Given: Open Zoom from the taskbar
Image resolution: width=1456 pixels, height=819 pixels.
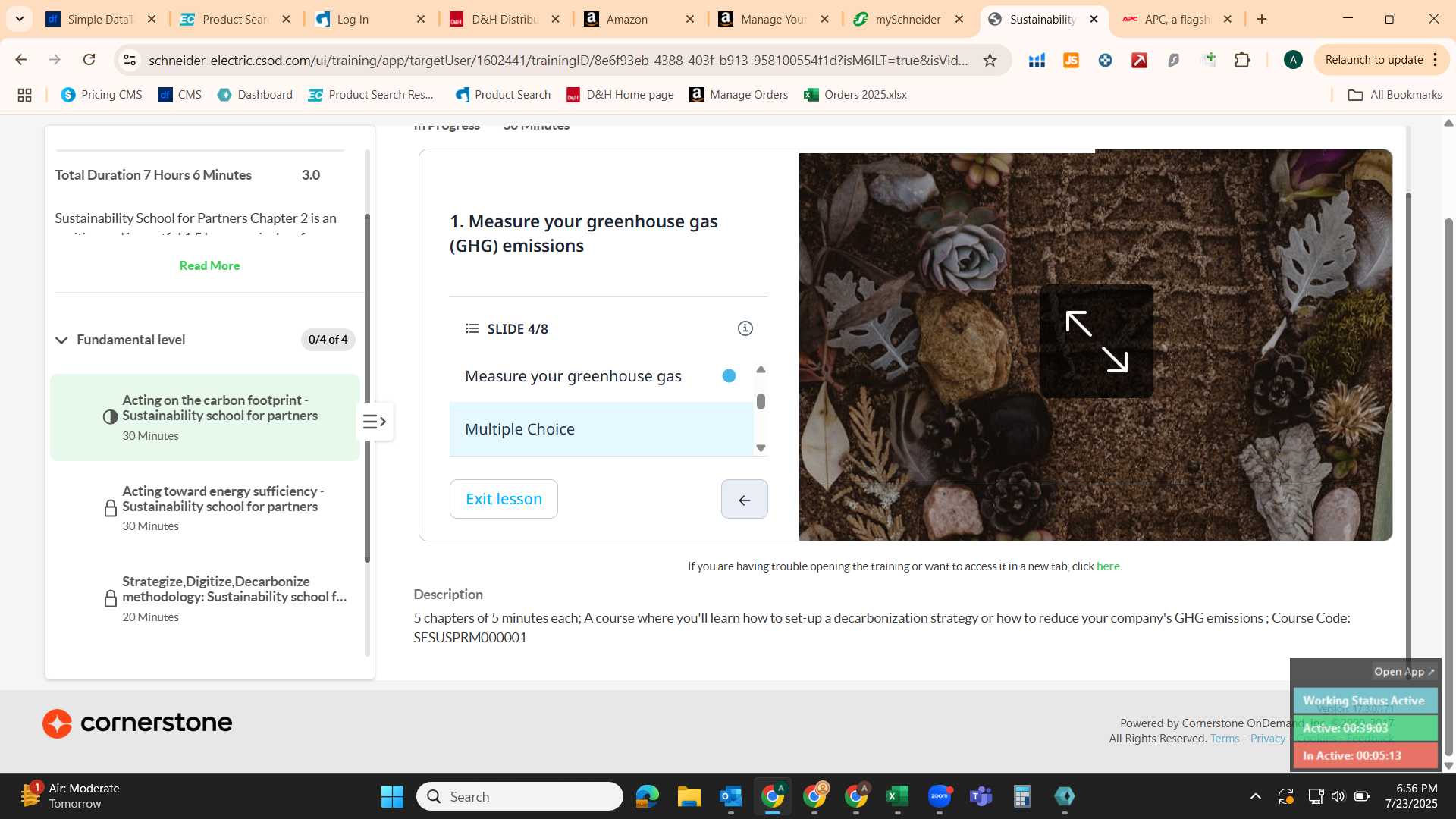Looking at the screenshot, I should 940,796.
